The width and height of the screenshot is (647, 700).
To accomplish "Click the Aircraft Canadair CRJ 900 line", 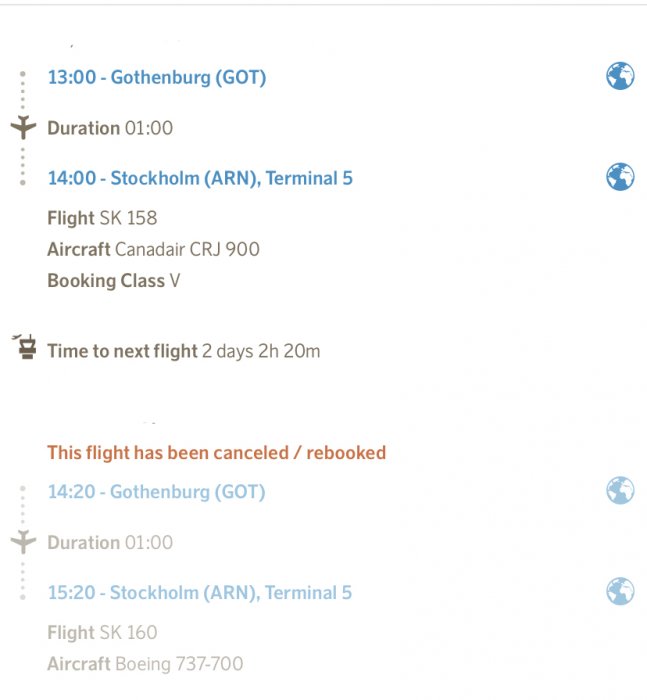I will [x=153, y=249].
